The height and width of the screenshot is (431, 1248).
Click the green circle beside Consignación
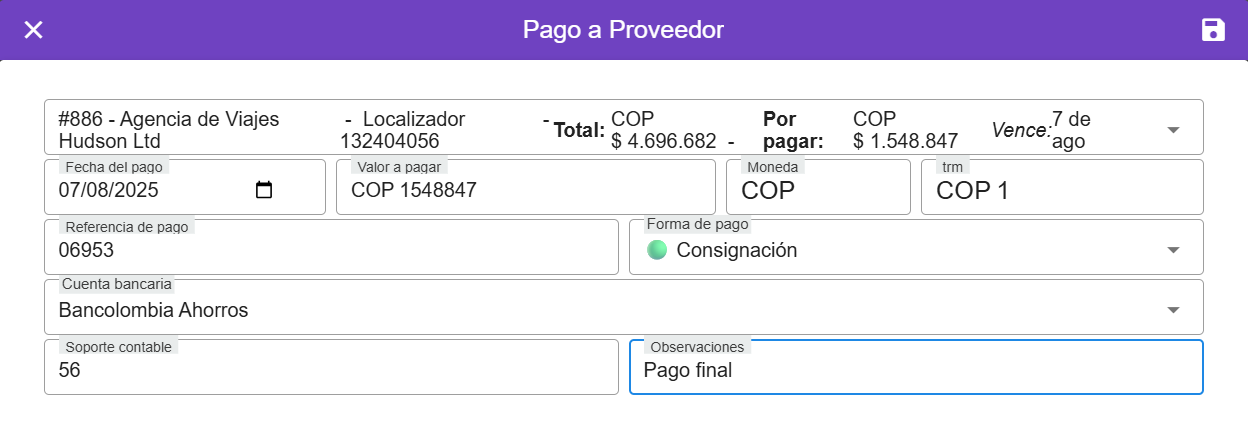click(657, 250)
